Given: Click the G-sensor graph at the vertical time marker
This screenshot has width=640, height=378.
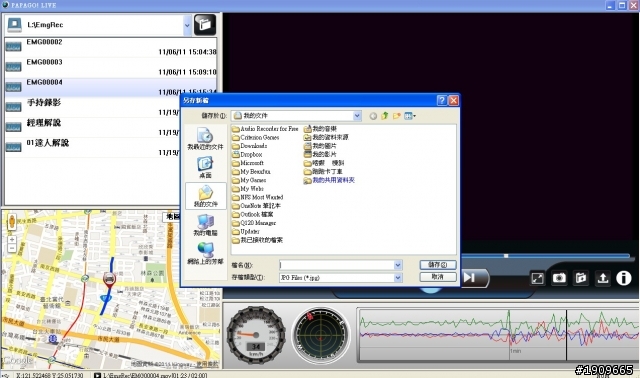Looking at the screenshot, I should point(567,335).
